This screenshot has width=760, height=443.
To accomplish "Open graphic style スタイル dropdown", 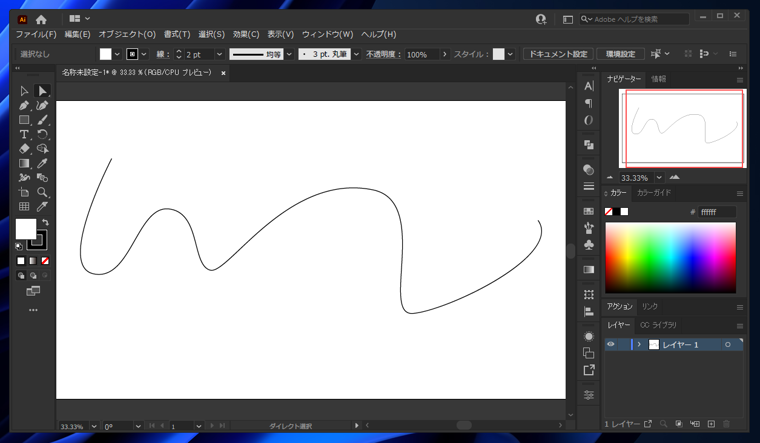I will tap(510, 54).
